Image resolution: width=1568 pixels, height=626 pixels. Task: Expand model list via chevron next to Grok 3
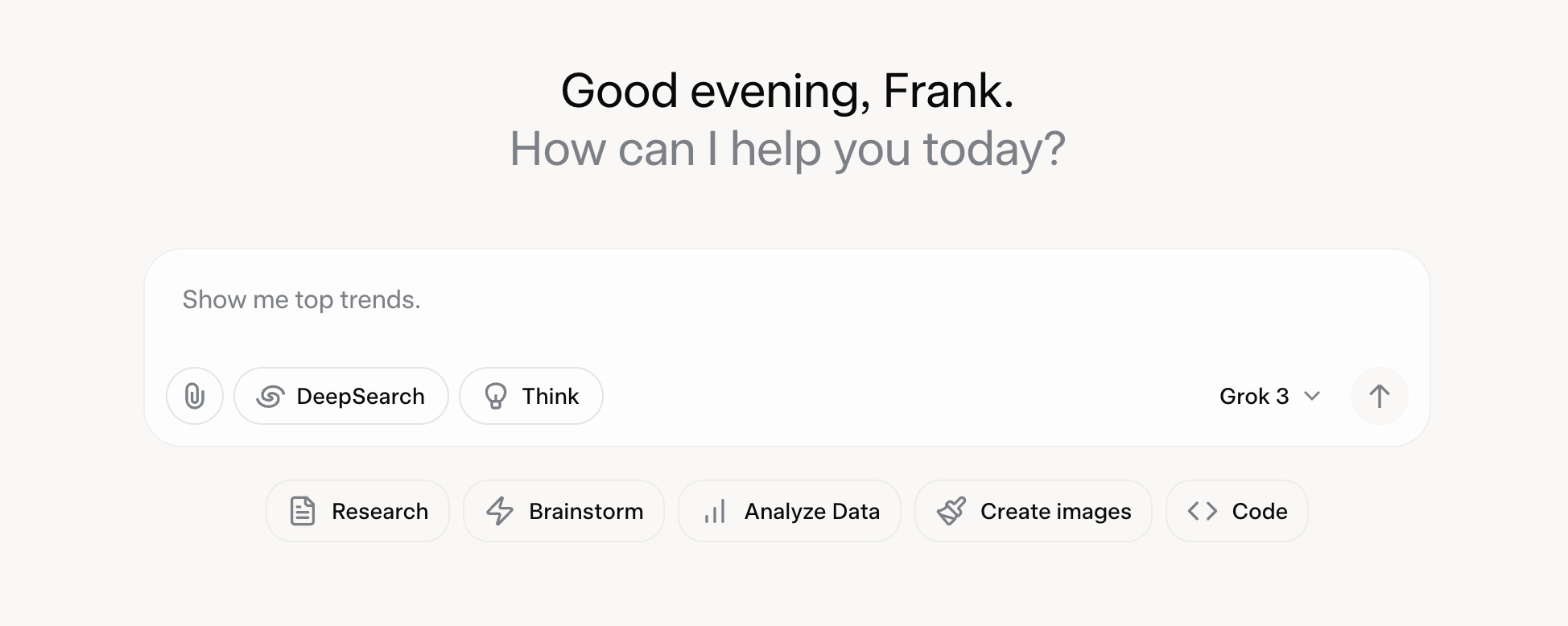(x=1312, y=396)
